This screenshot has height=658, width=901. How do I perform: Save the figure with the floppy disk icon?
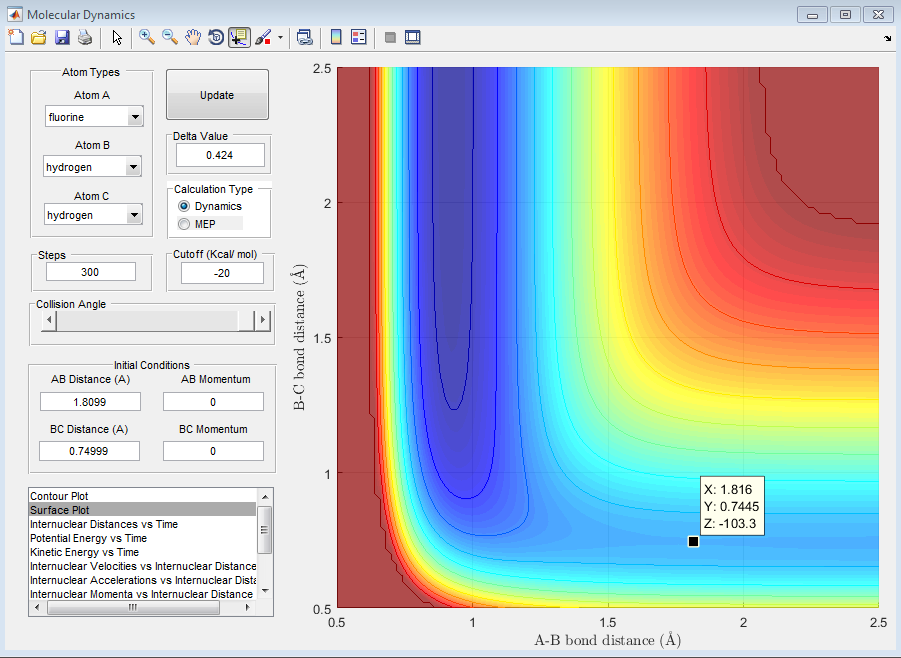click(x=61, y=37)
